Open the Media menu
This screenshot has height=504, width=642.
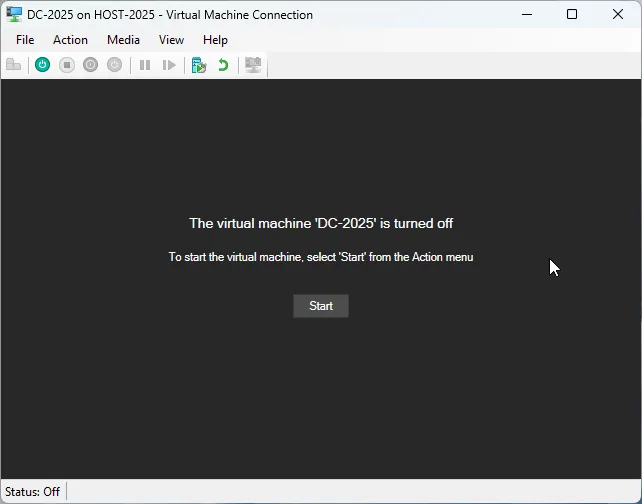(x=123, y=40)
